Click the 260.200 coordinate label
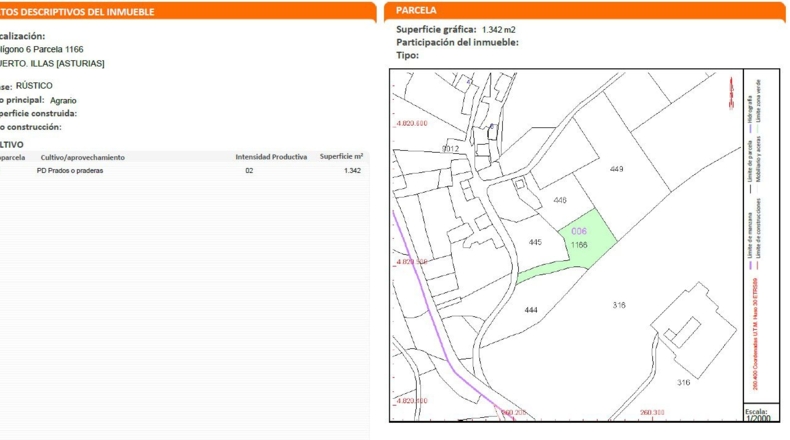This screenshot has height=440, width=790. pyautogui.click(x=514, y=412)
